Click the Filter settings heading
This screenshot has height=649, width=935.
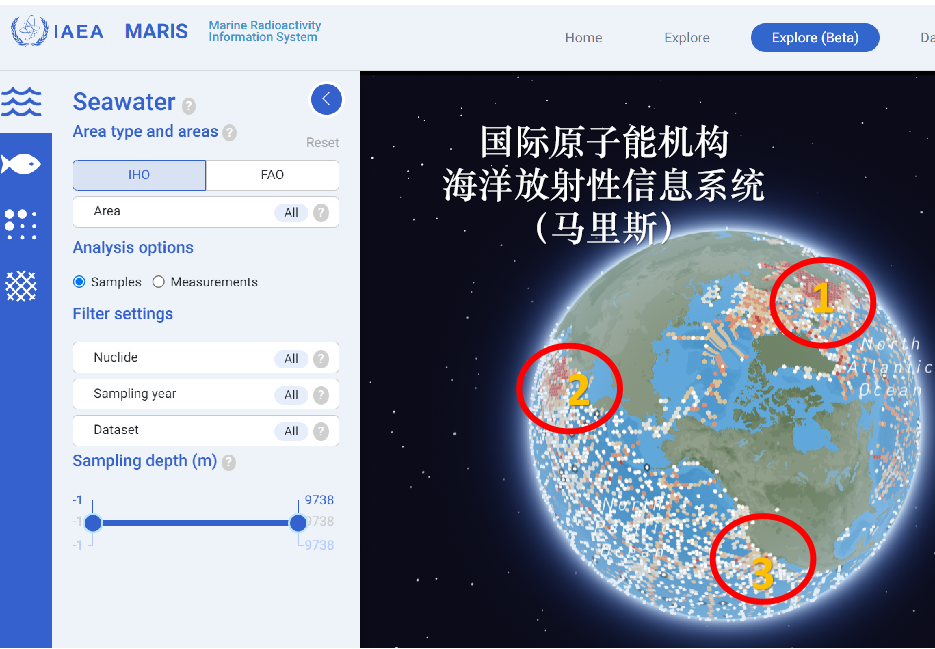click(x=123, y=314)
